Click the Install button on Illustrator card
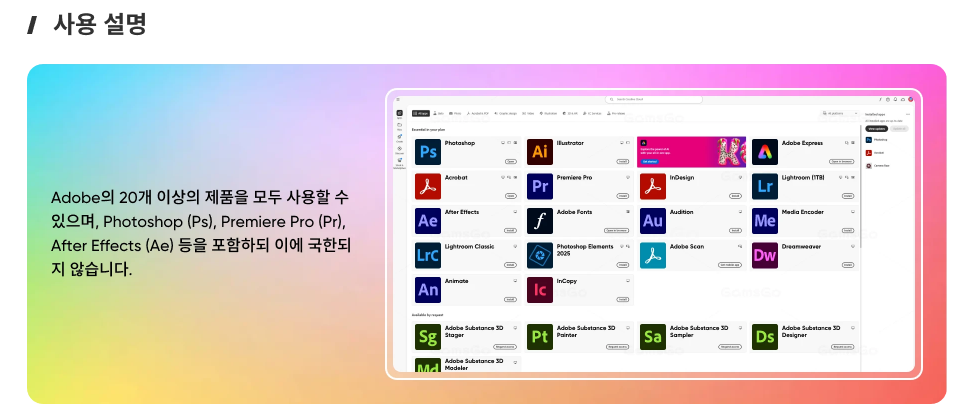This screenshot has width=960, height=417. (x=623, y=162)
